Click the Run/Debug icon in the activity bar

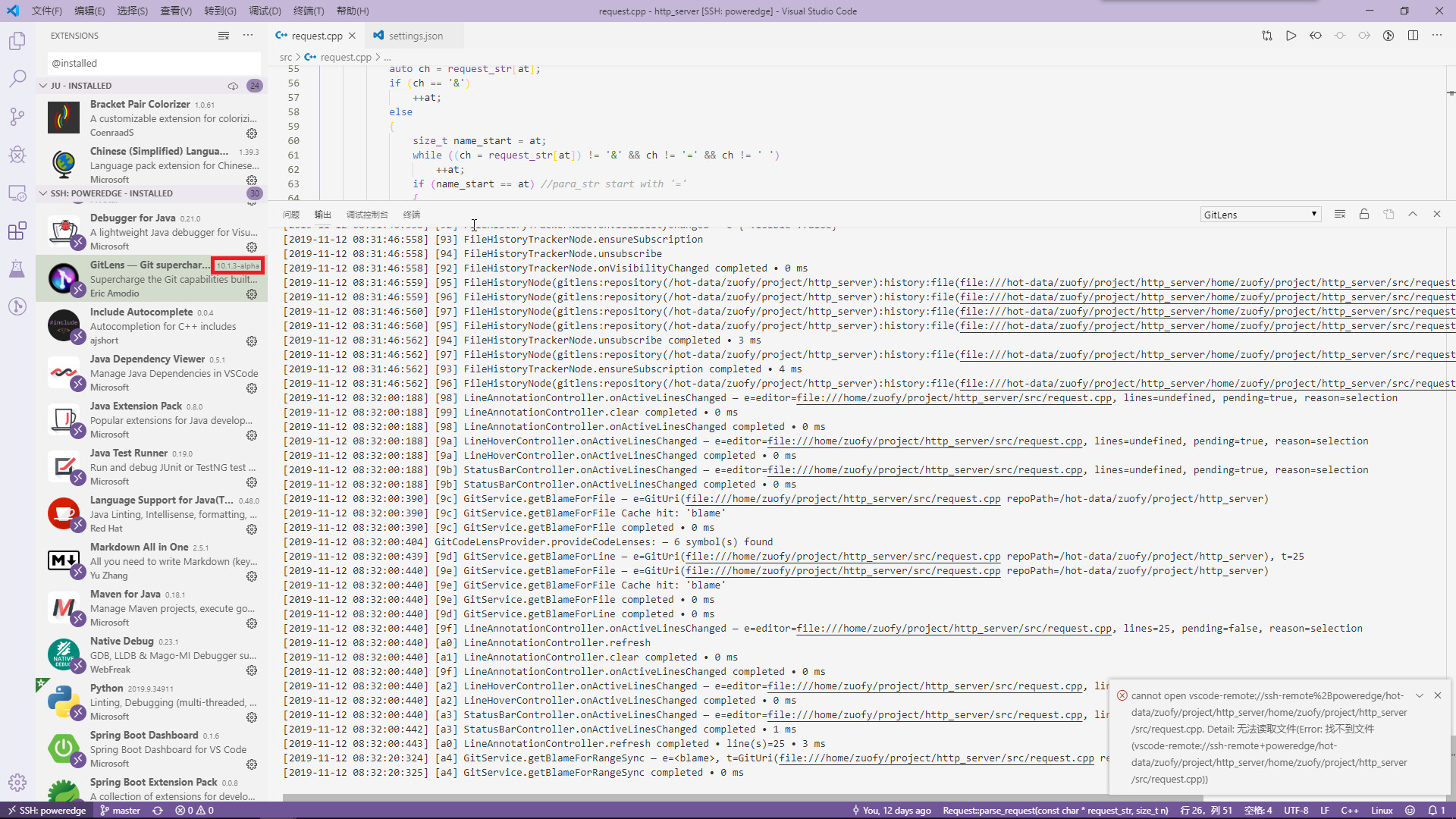[x=17, y=154]
